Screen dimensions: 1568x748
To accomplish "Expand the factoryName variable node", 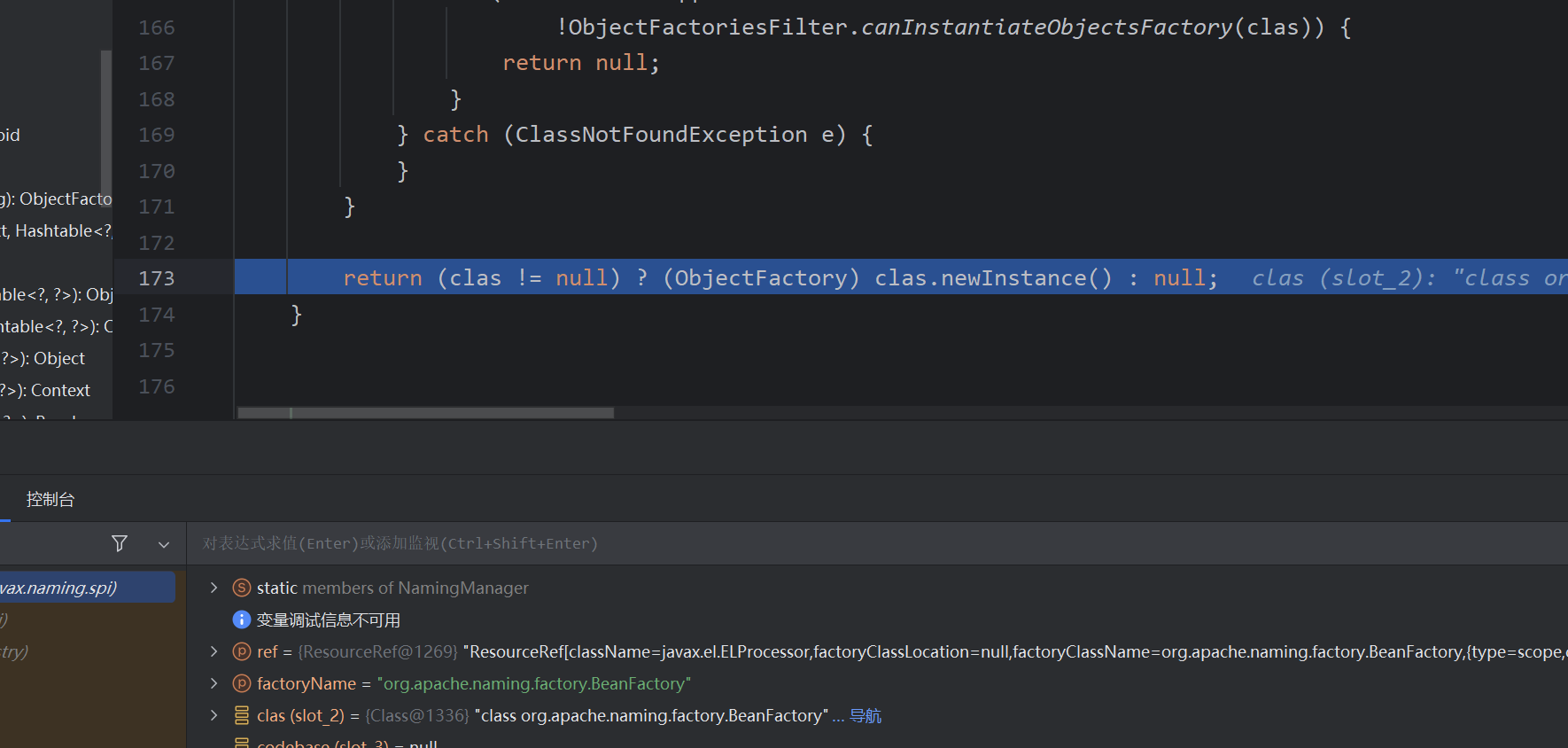I will pyautogui.click(x=213, y=683).
